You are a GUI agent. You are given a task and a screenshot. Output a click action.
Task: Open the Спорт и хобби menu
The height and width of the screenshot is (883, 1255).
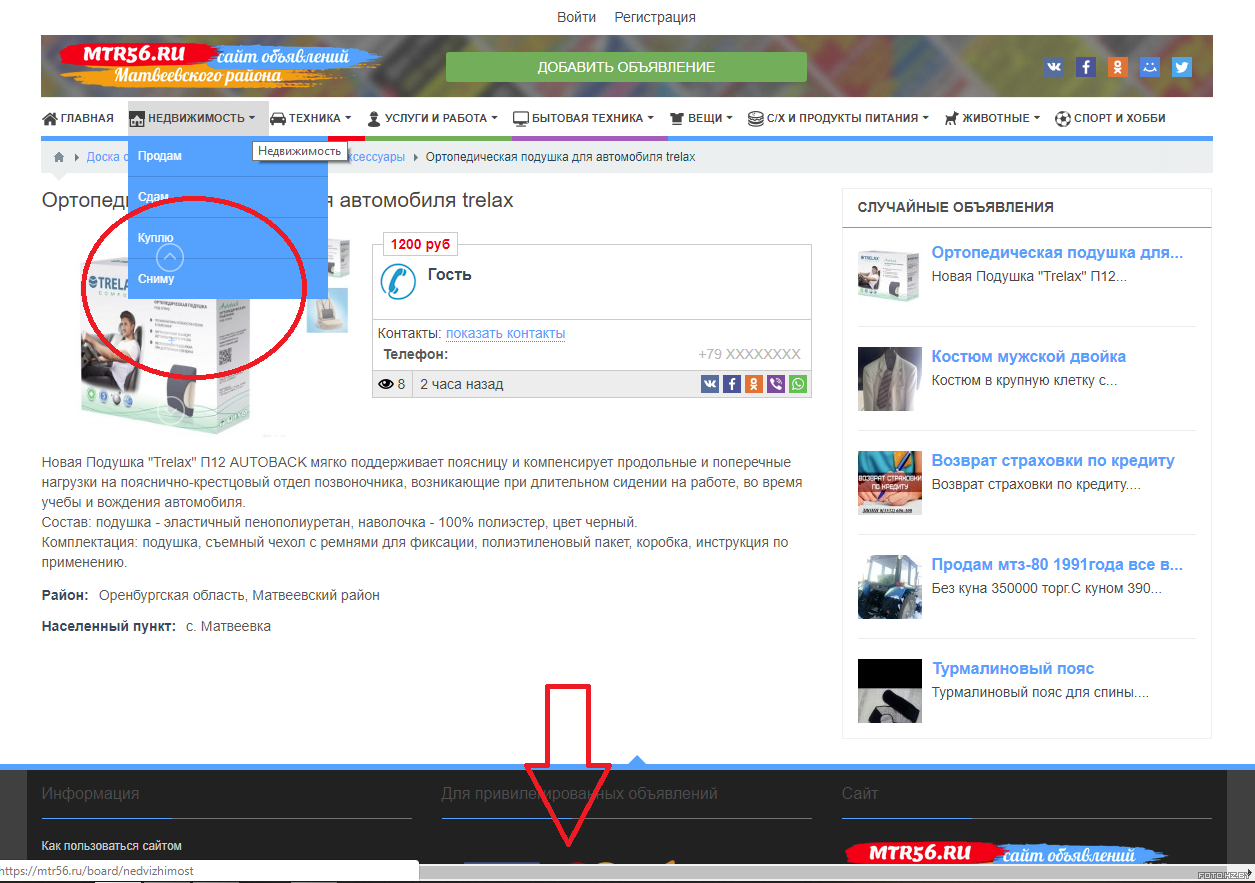click(x=1110, y=118)
